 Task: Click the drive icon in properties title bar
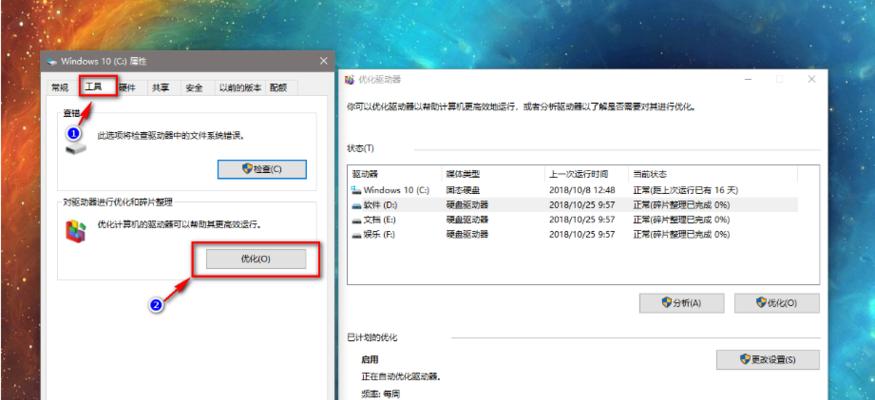tap(52, 61)
